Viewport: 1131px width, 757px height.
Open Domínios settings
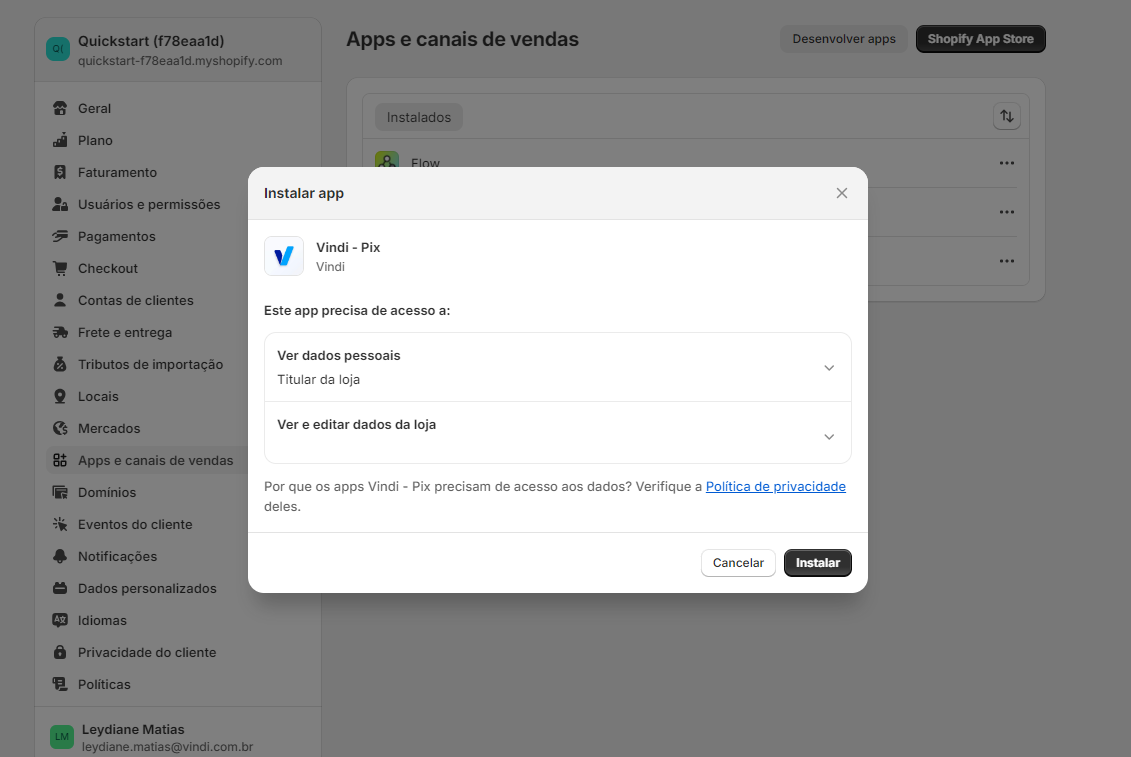point(107,492)
